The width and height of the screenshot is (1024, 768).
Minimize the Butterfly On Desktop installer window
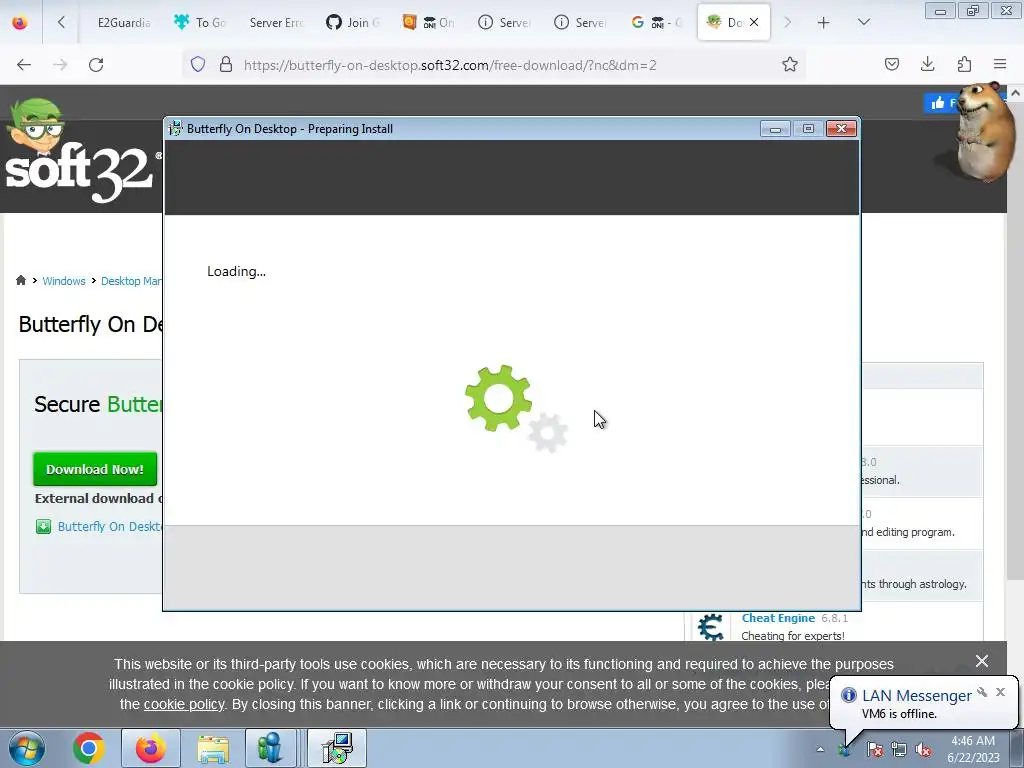(775, 129)
